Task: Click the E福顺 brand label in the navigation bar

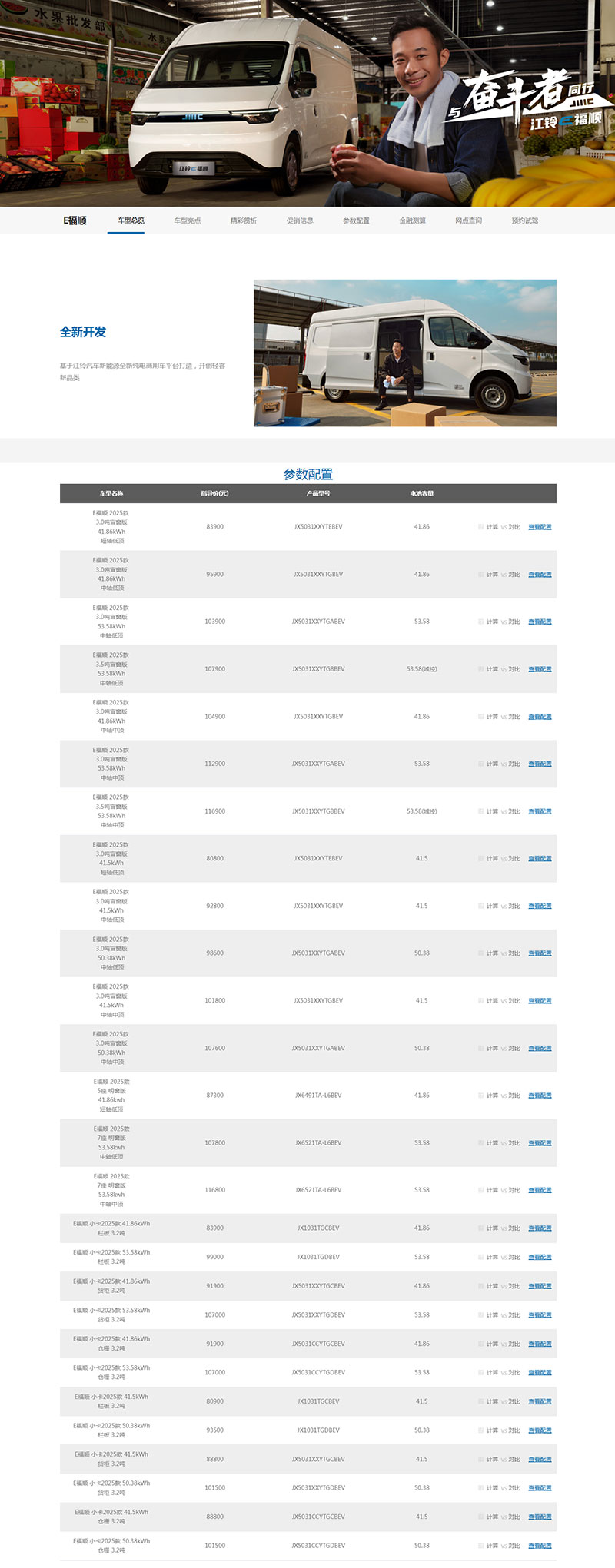Action: click(75, 220)
